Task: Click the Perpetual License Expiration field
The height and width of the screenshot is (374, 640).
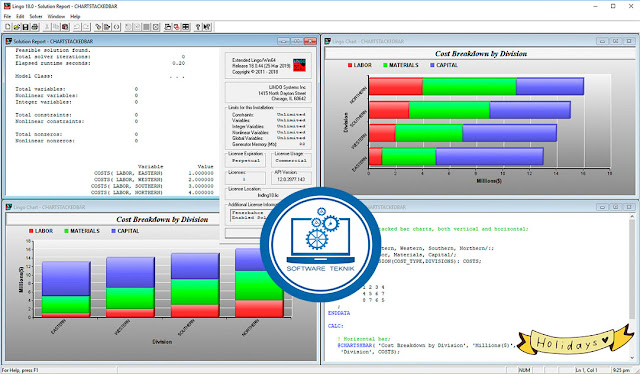Action: point(246,161)
